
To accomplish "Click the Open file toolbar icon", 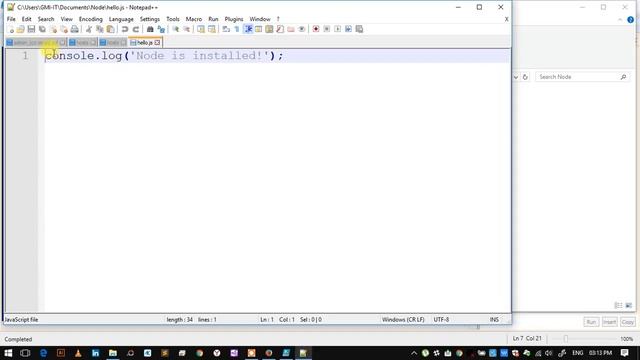I will click(20, 29).
